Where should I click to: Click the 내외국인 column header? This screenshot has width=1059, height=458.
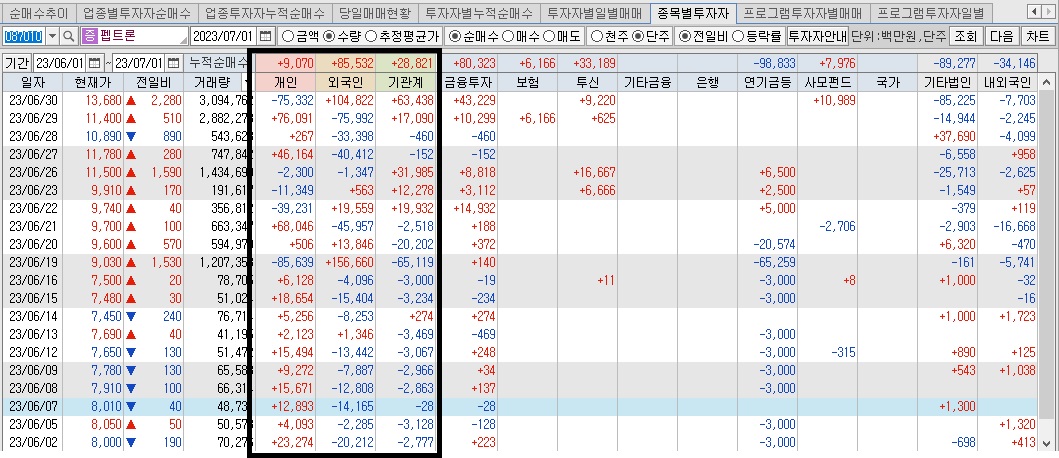(x=1008, y=82)
